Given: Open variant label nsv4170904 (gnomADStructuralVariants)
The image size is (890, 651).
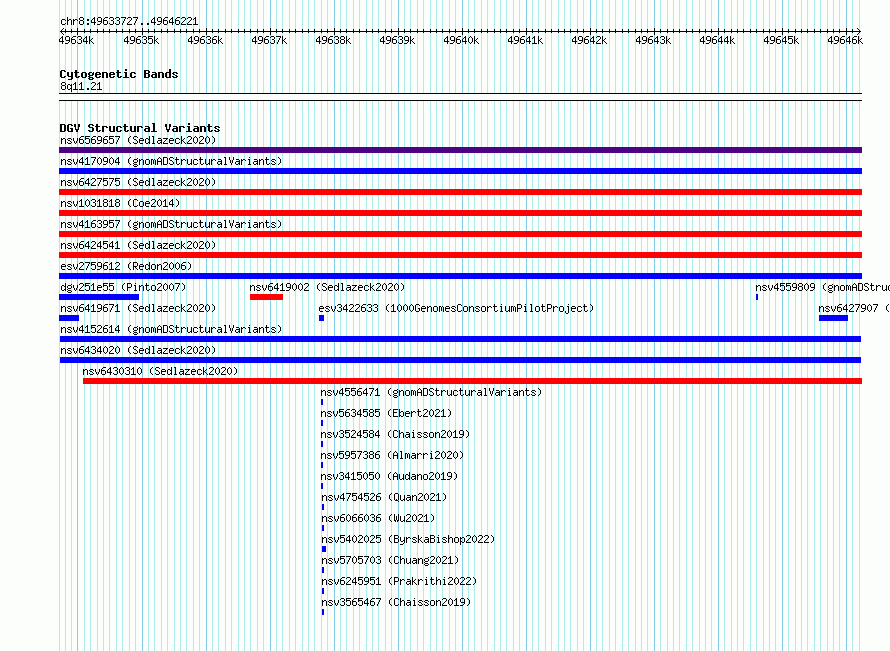Looking at the screenshot, I should 171,161.
